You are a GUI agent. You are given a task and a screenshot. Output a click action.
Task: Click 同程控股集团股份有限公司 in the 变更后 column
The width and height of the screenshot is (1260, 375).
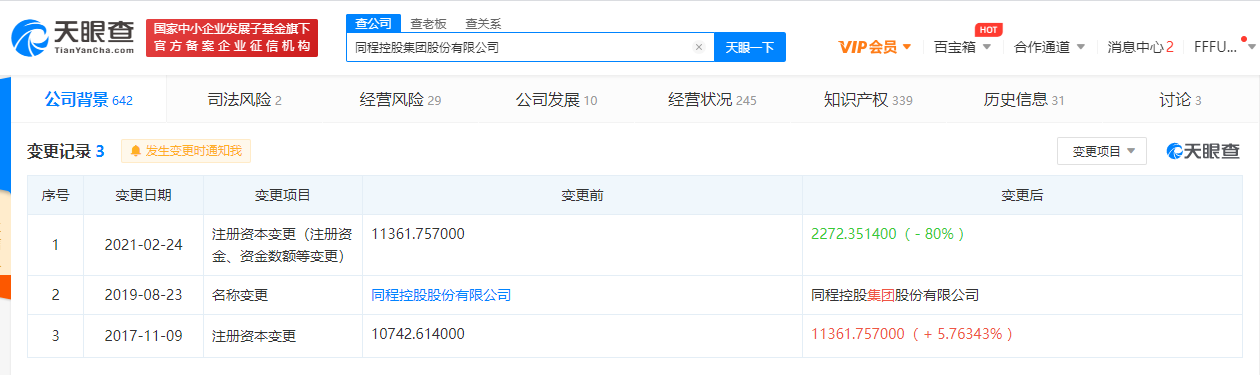click(895, 296)
